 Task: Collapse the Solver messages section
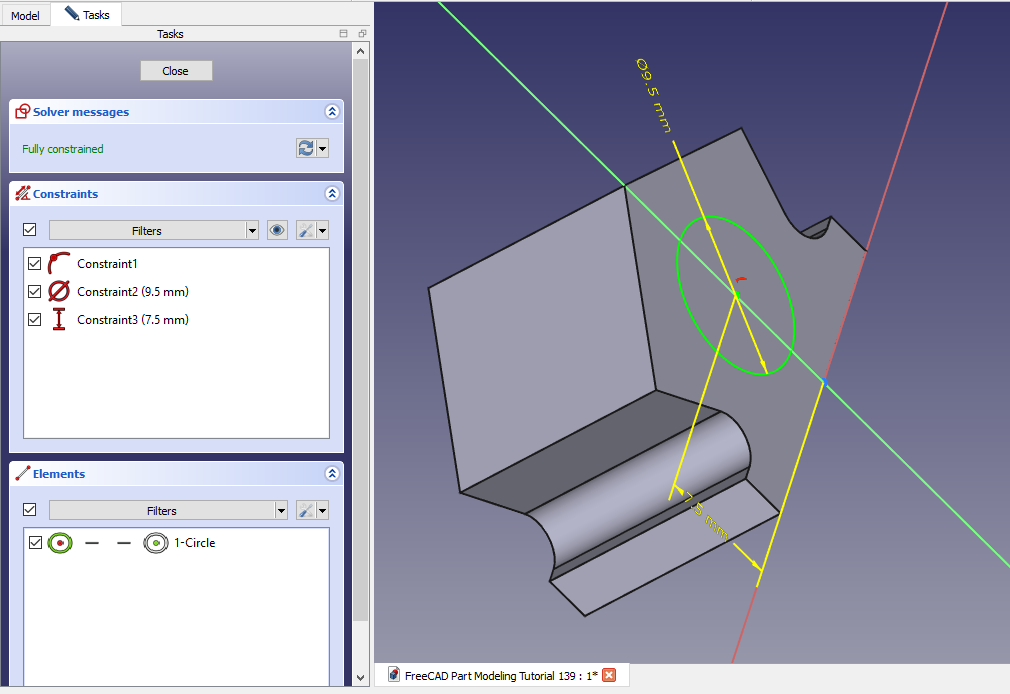[x=332, y=112]
